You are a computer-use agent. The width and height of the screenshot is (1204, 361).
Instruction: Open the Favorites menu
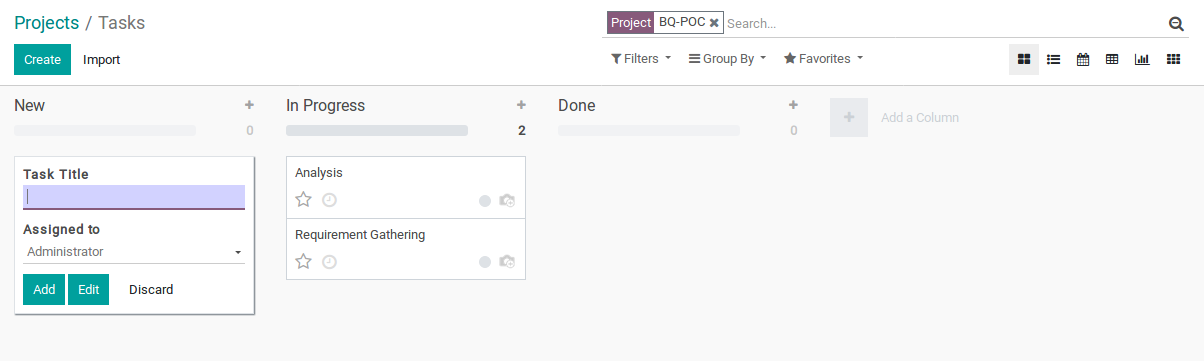pyautogui.click(x=823, y=59)
